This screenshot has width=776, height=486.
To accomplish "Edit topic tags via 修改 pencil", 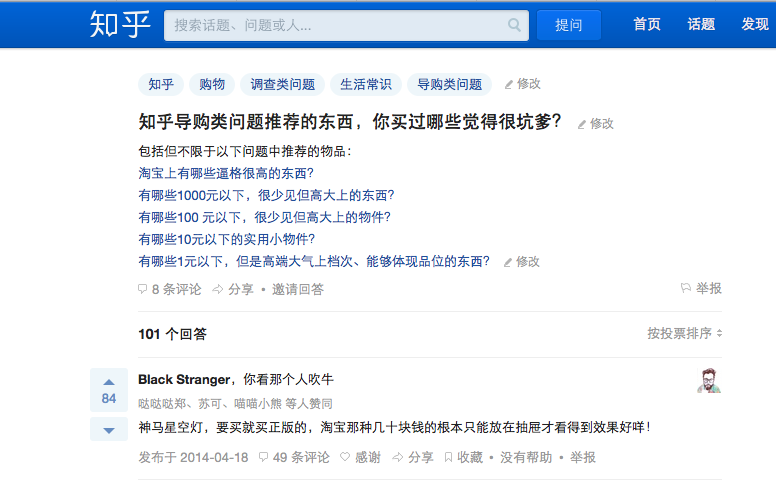I will 523,84.
